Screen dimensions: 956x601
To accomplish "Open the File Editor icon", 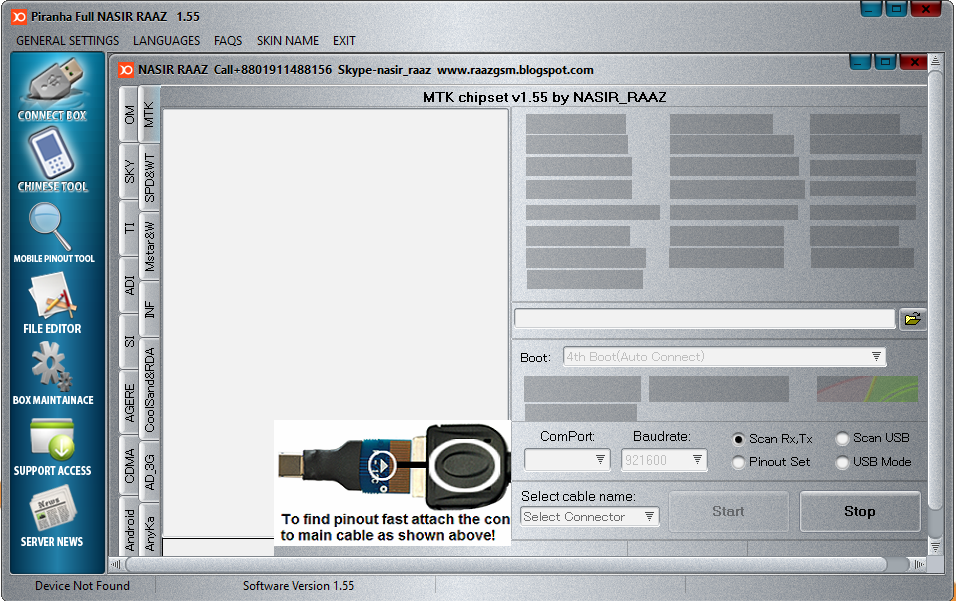I will coord(52,298).
